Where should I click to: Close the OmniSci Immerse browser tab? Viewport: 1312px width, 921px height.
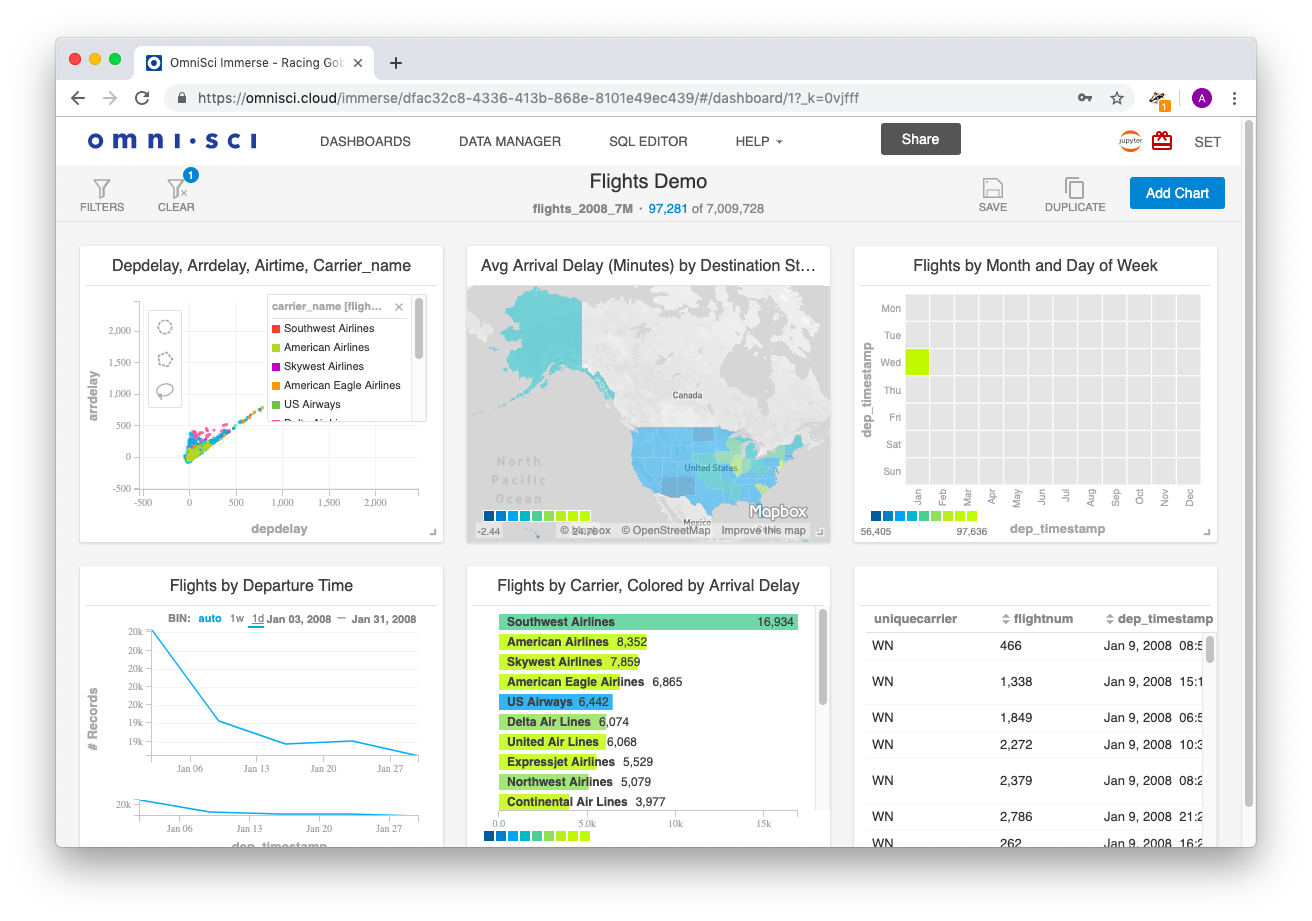(x=358, y=63)
